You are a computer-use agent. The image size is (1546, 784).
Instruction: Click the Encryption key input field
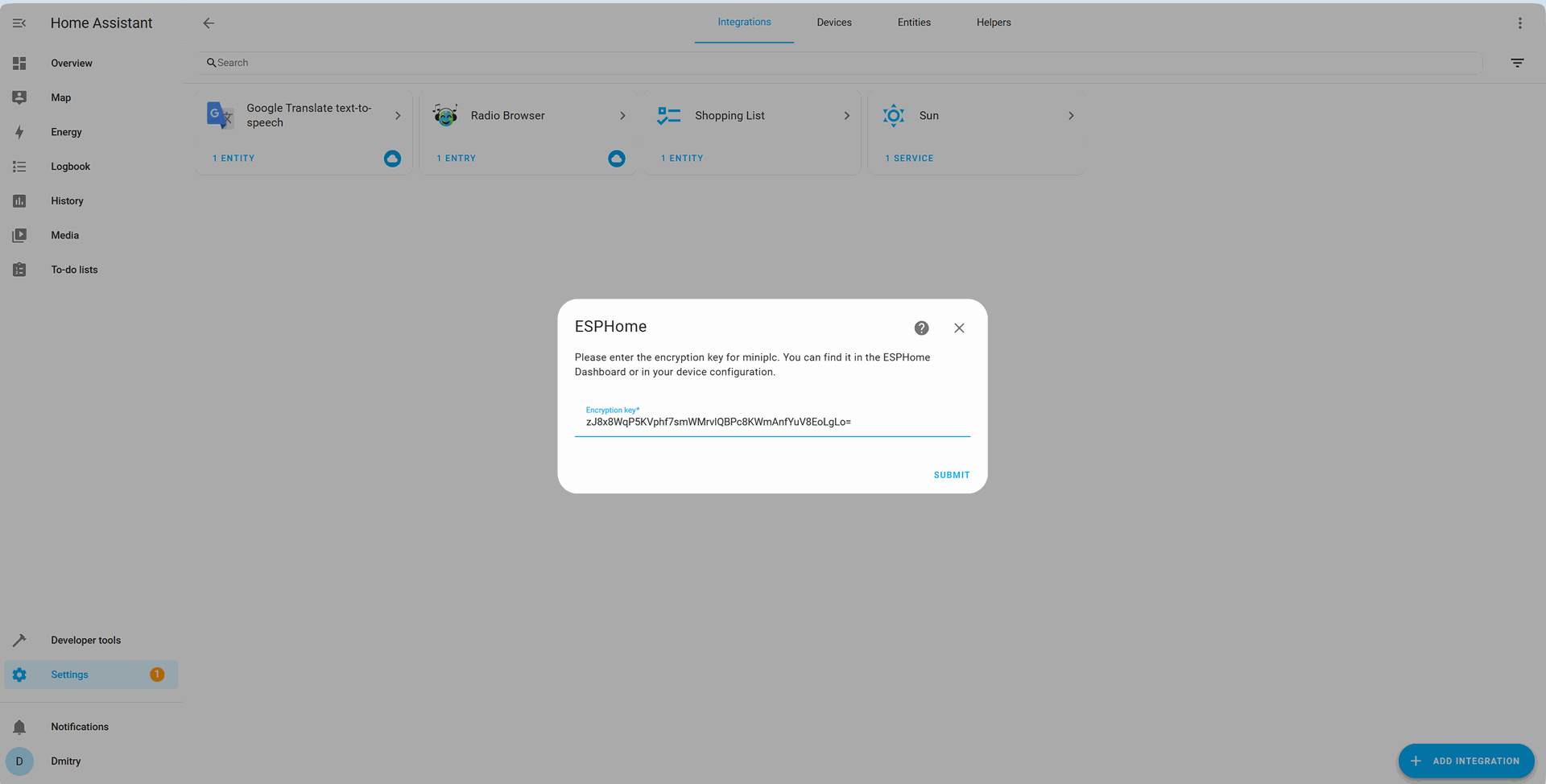(x=772, y=420)
